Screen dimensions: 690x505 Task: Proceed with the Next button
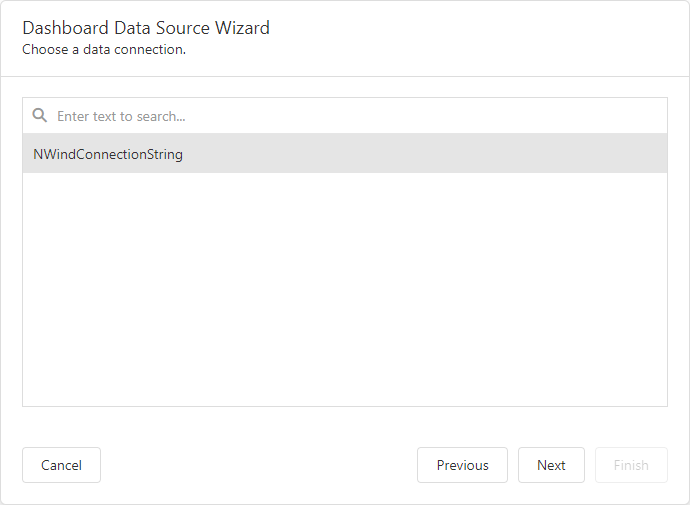coord(551,465)
